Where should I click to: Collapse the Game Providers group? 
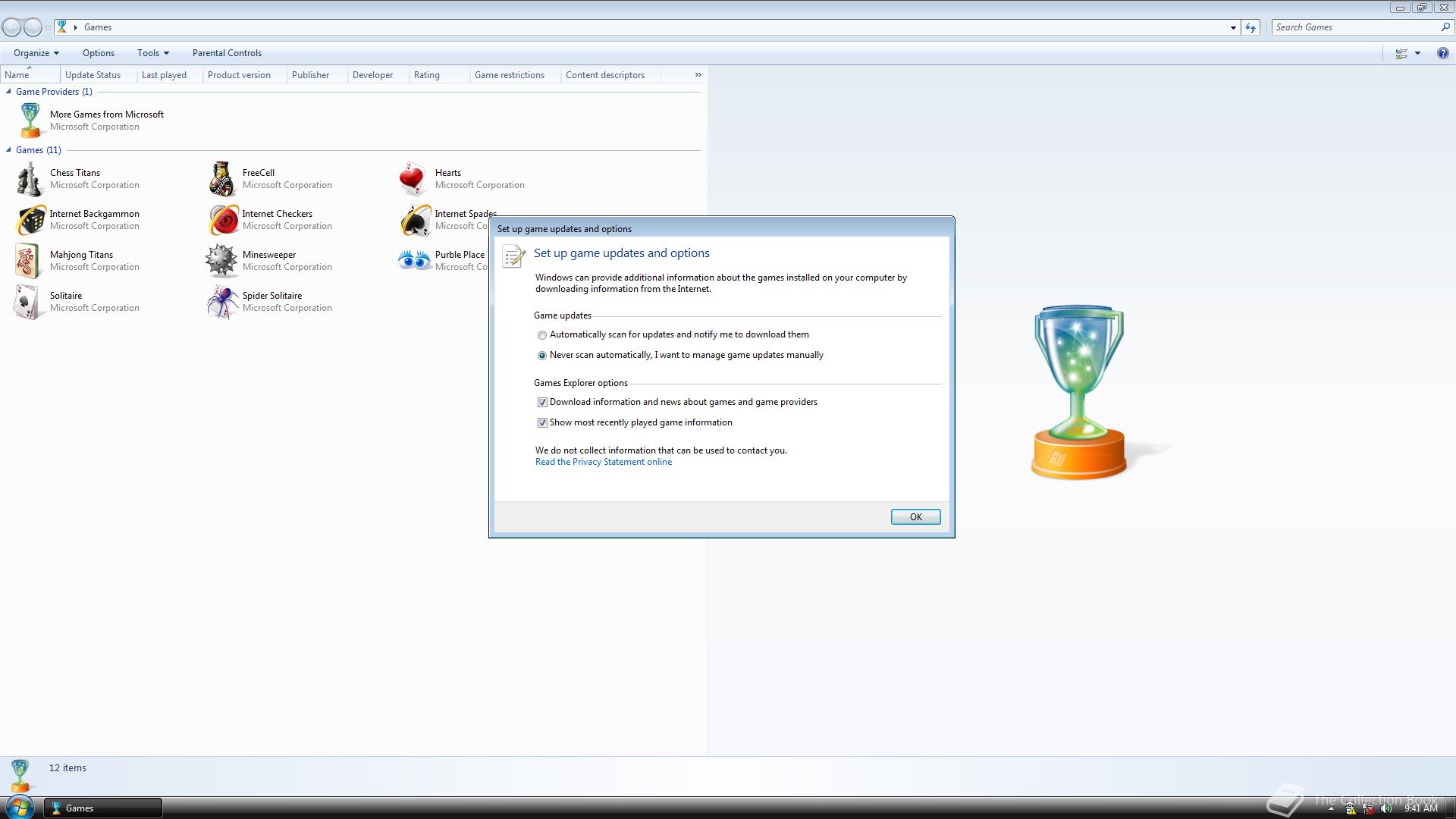[x=8, y=92]
